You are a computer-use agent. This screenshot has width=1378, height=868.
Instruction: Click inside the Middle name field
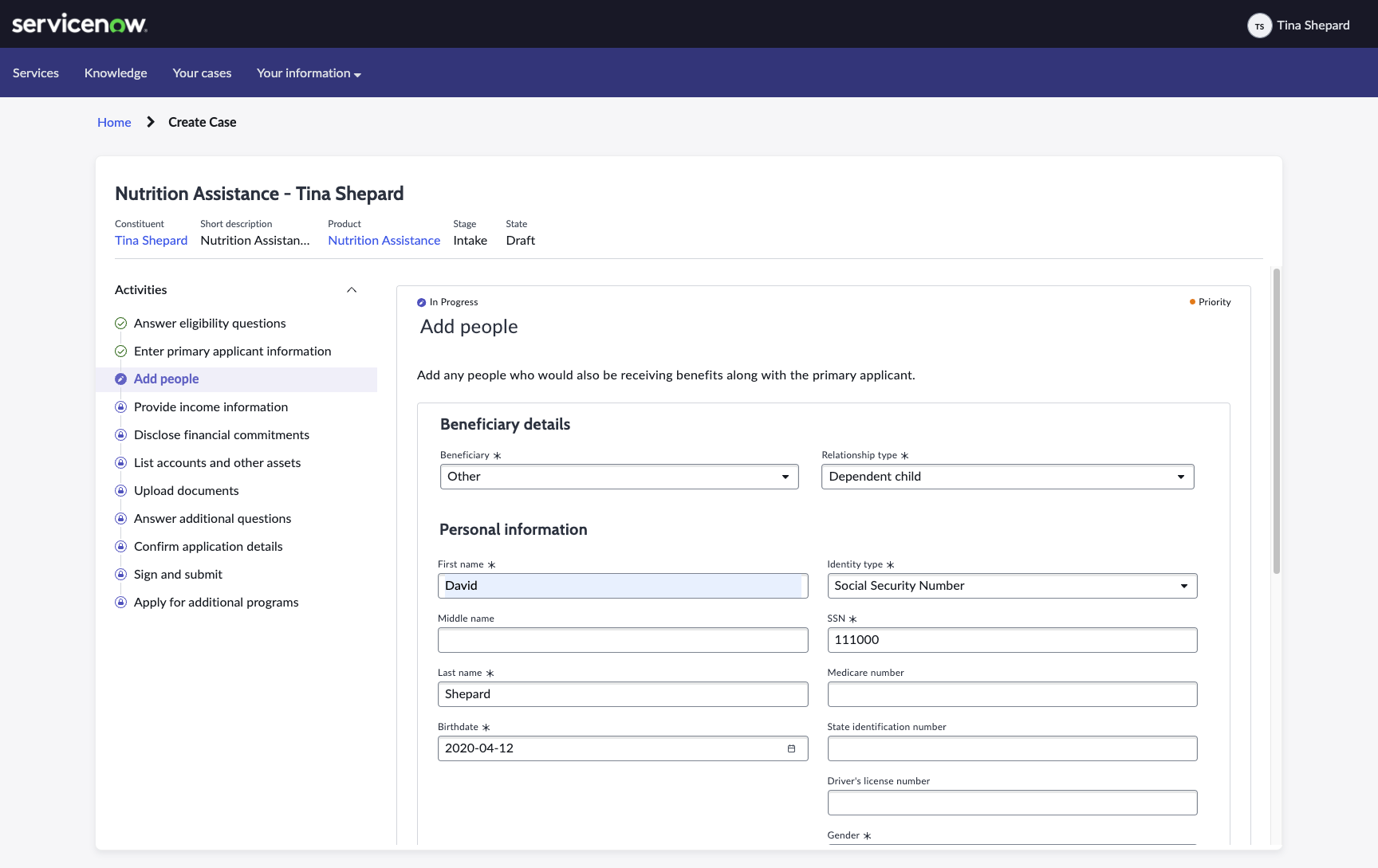click(x=622, y=639)
